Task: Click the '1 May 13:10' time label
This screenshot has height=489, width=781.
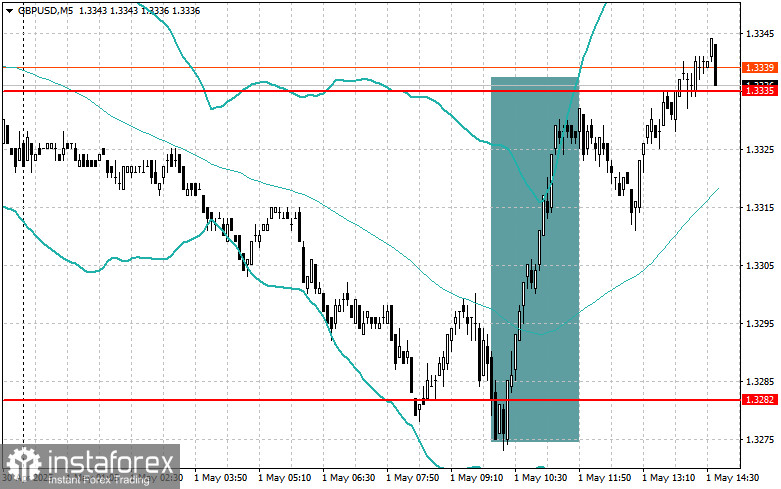Action: pyautogui.click(x=668, y=478)
